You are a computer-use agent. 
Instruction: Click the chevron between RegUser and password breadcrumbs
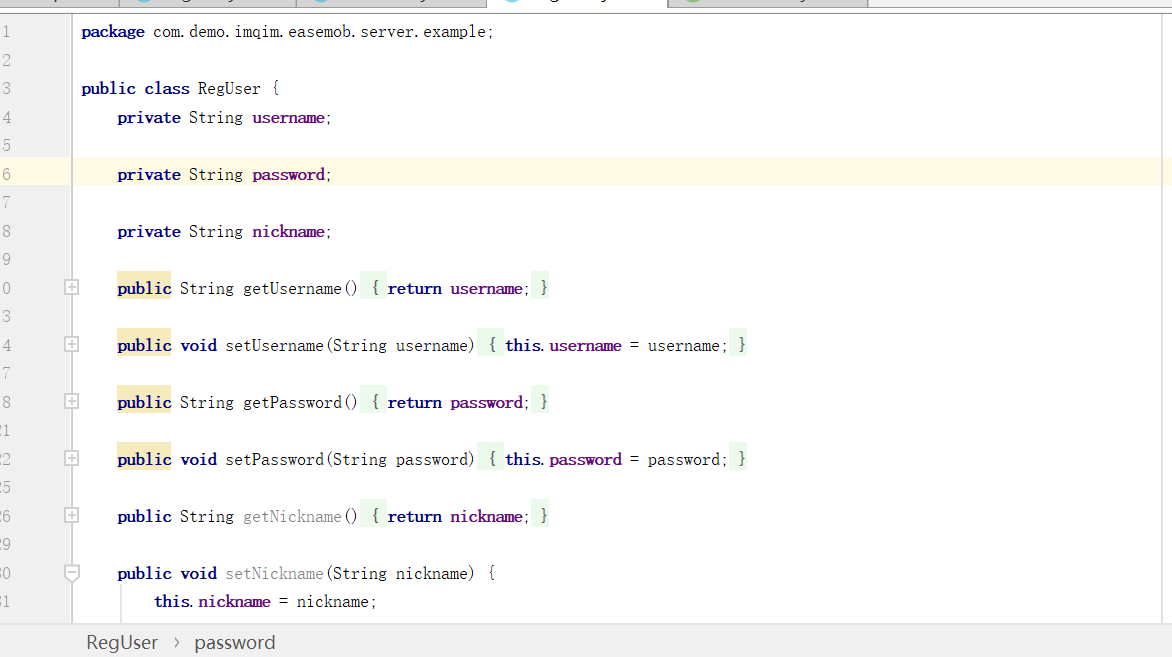[176, 643]
